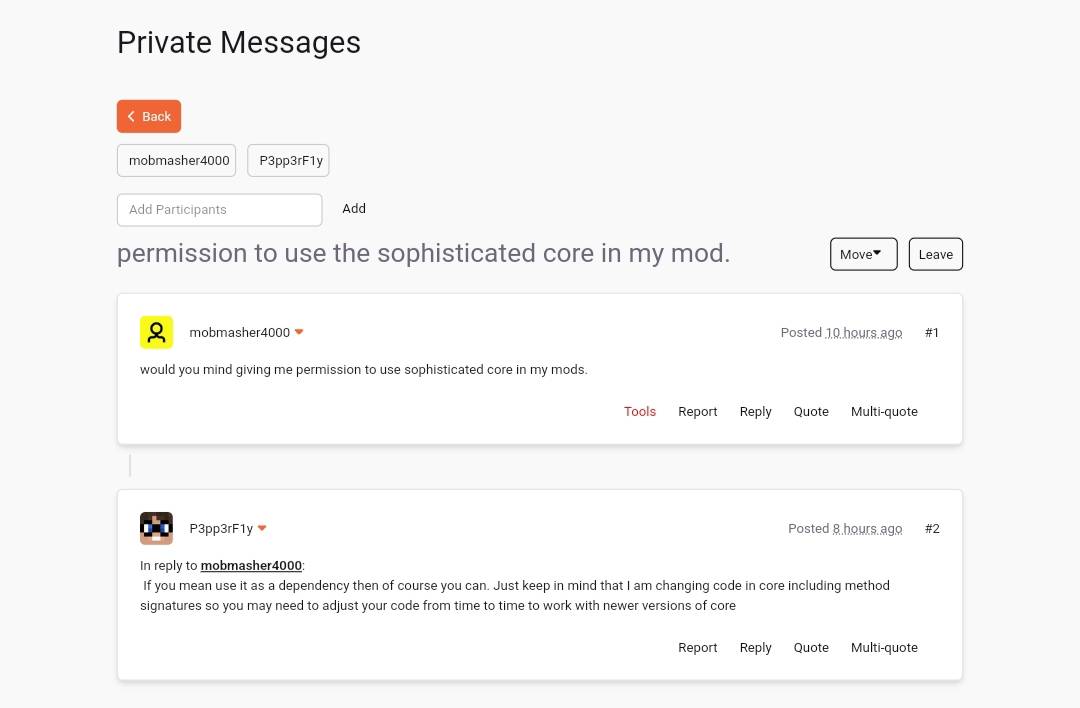Expand arrow next to mobmasher4000 username
The width and height of the screenshot is (1080, 708).
point(299,333)
